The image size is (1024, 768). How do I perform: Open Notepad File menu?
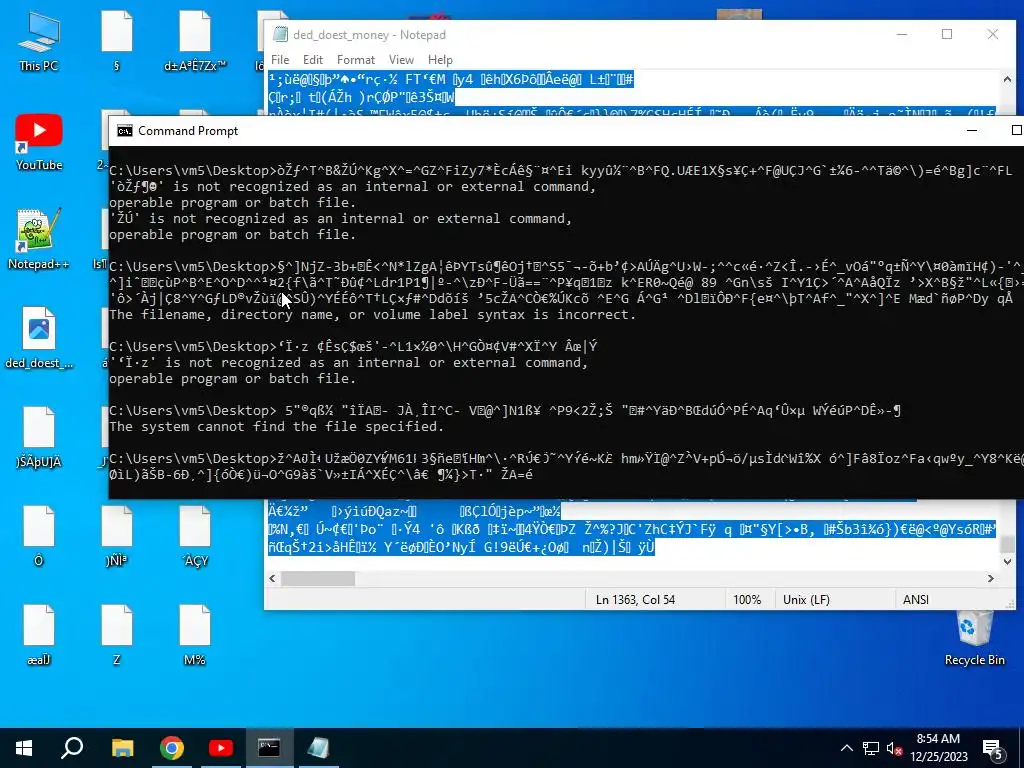click(x=280, y=59)
